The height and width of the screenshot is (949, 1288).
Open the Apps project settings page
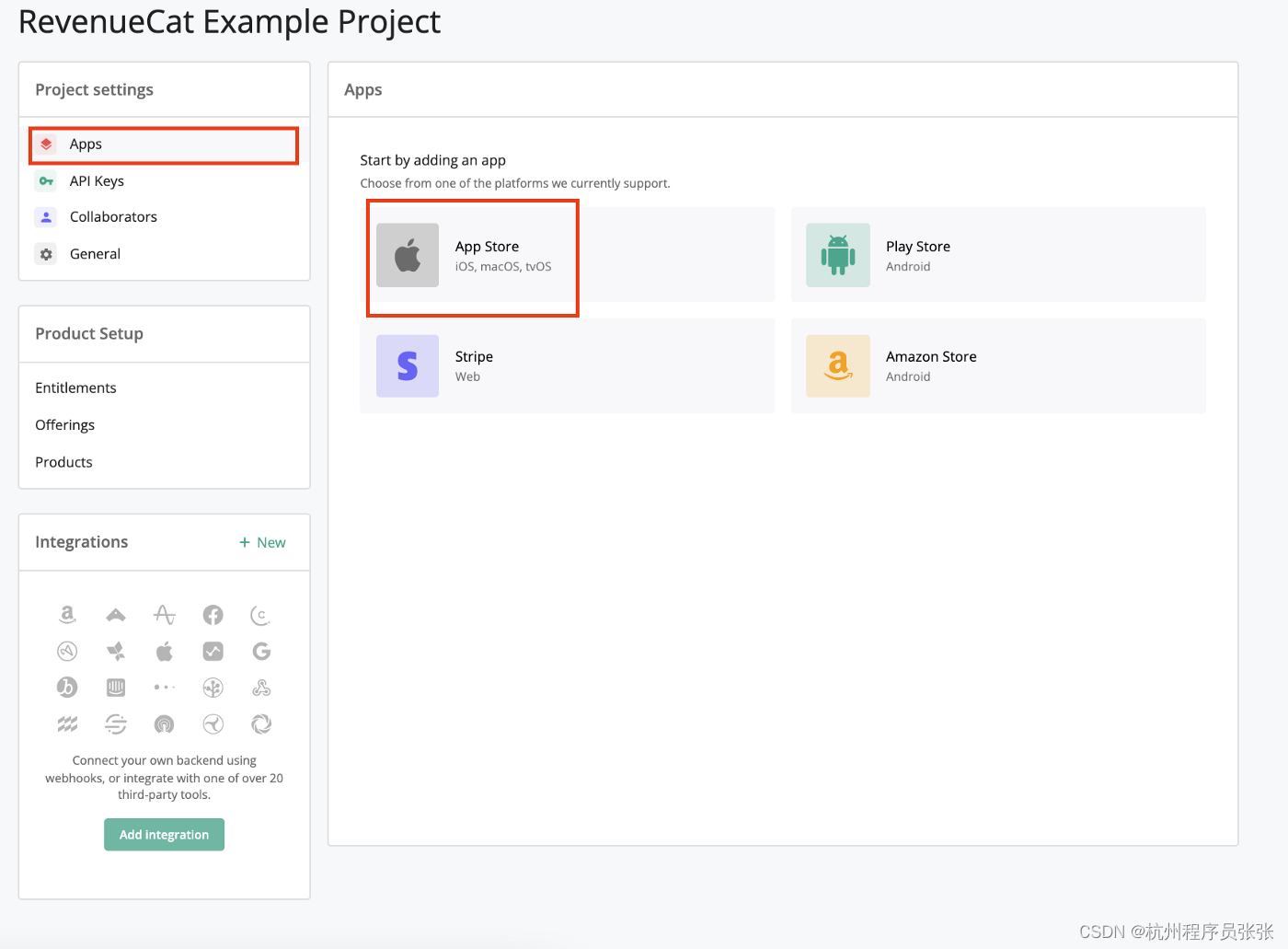point(164,145)
